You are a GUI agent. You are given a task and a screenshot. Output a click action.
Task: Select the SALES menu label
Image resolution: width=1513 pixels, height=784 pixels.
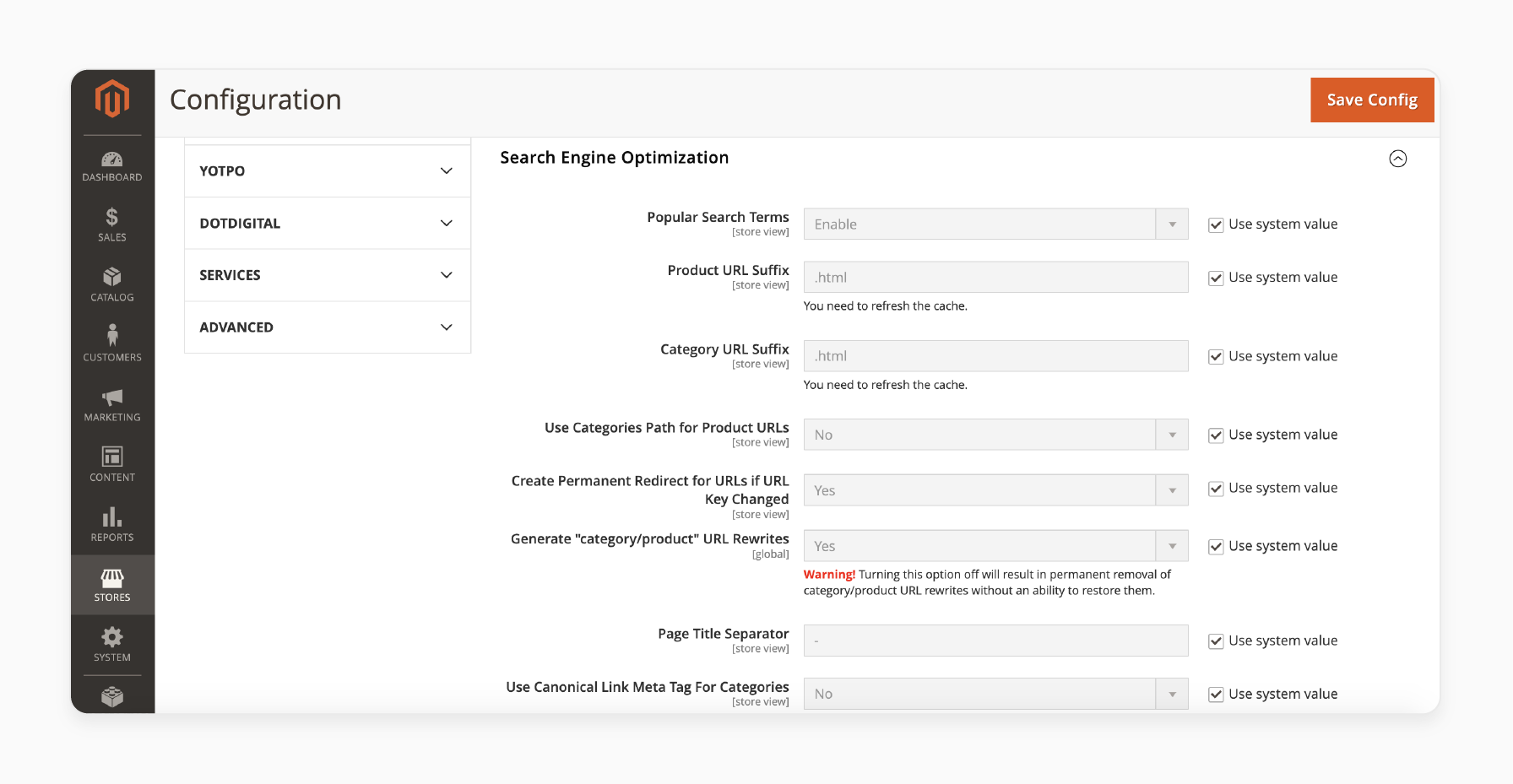pyautogui.click(x=112, y=238)
